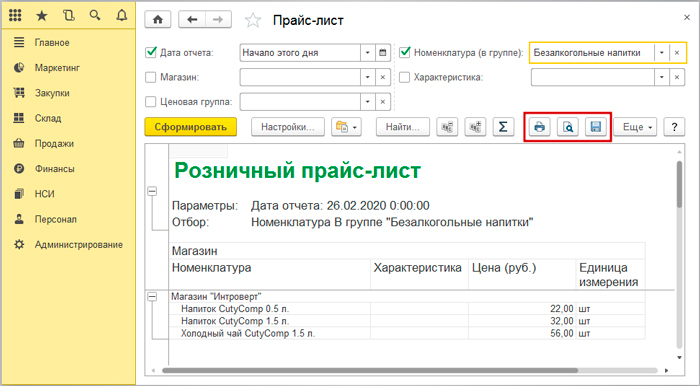Open Маркетинг section

click(57, 68)
